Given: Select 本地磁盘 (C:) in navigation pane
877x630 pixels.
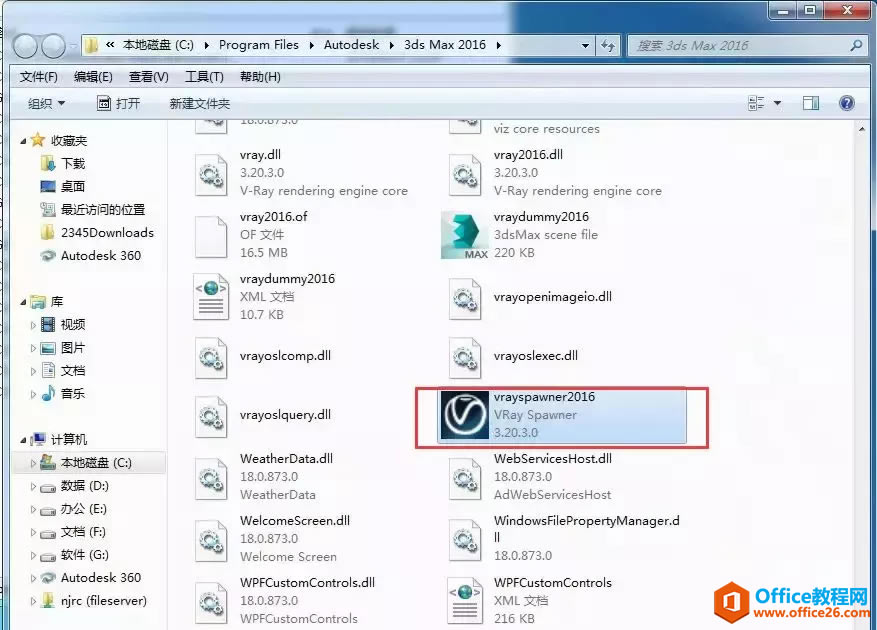Looking at the screenshot, I should 96,463.
